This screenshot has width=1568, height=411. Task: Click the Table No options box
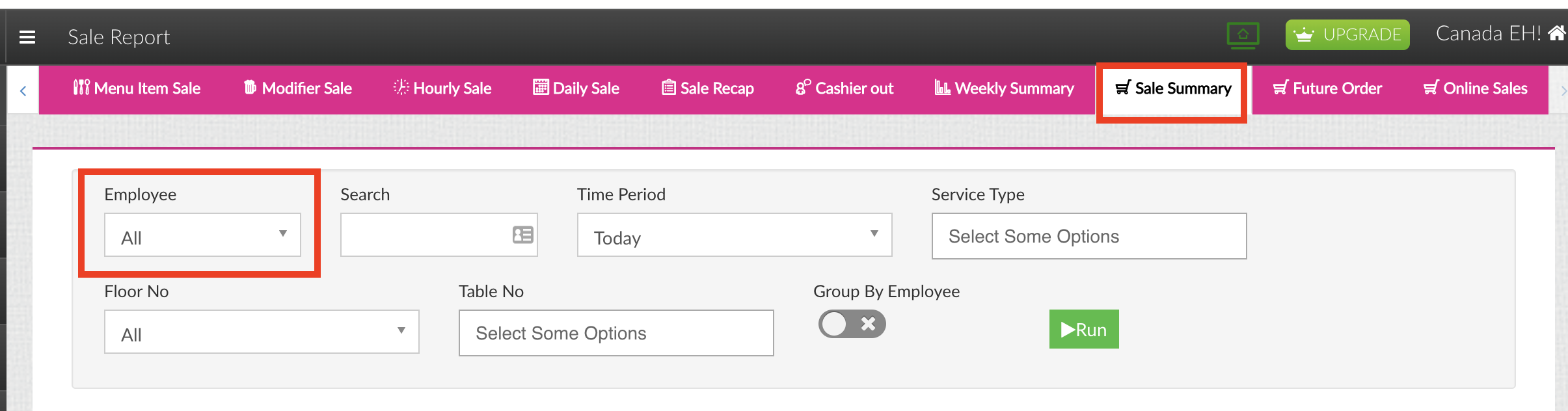point(616,333)
